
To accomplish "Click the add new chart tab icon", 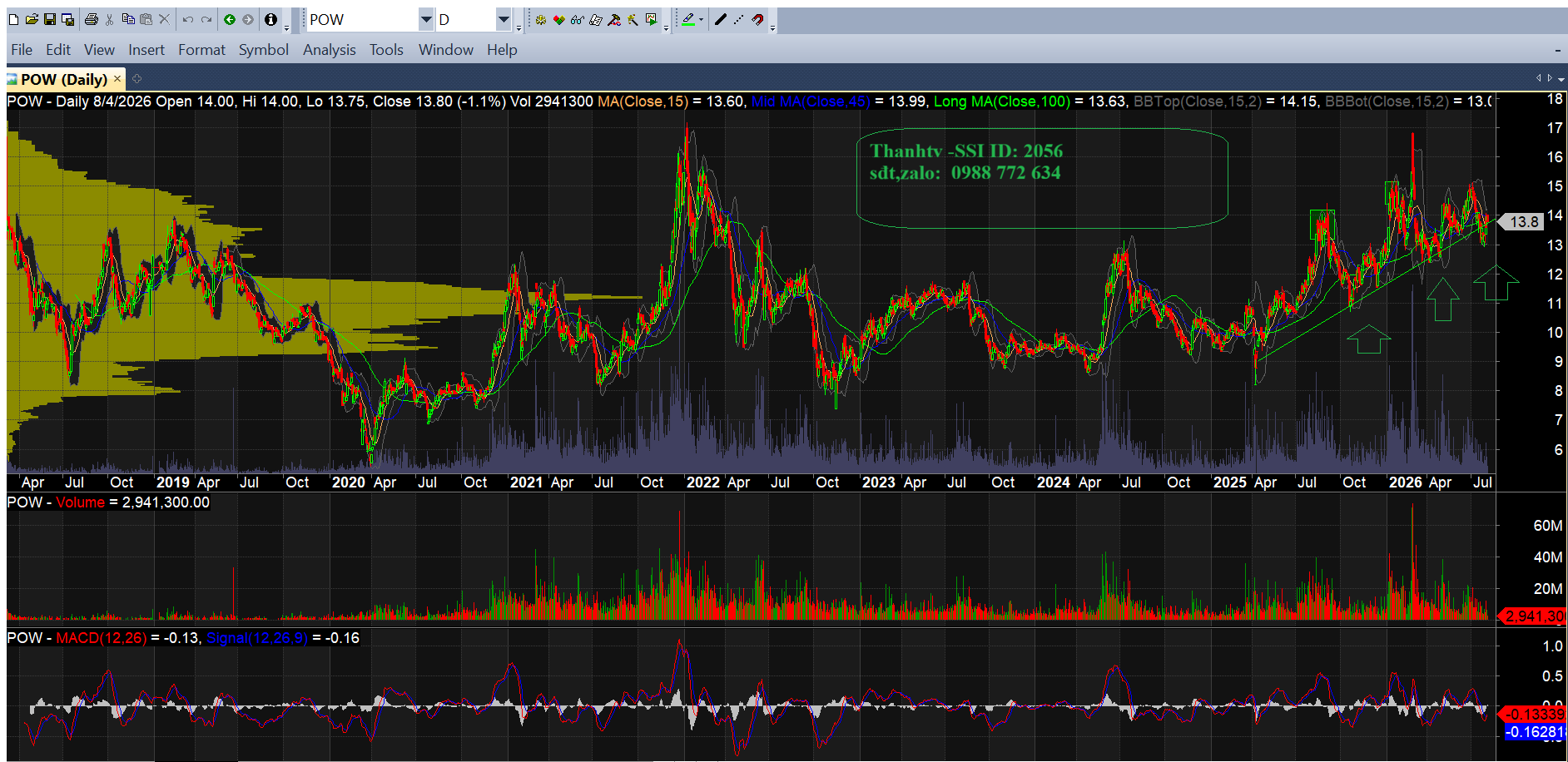I will [137, 79].
